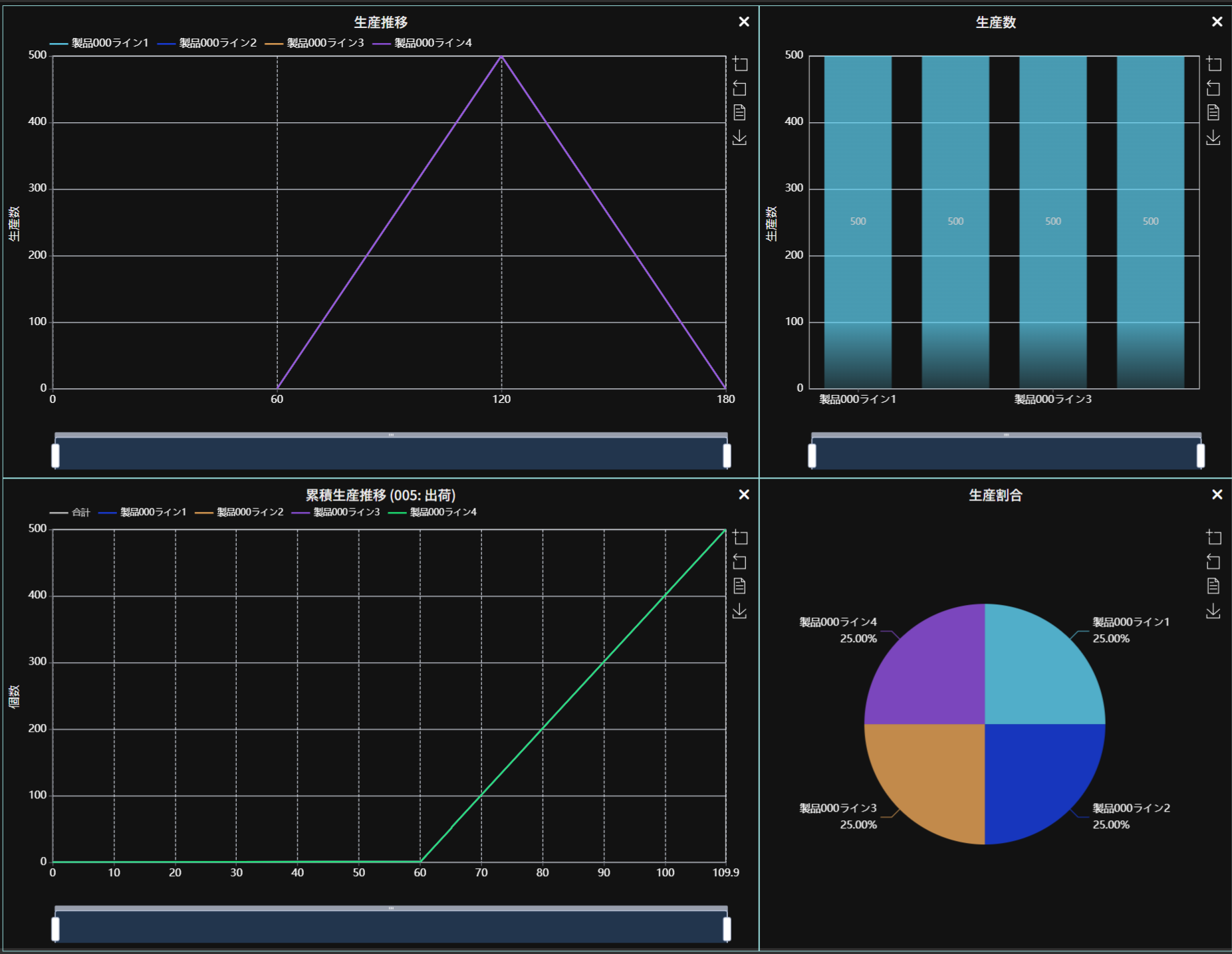Download the 生産割合 pie chart image
The height and width of the screenshot is (954, 1232).
1213,611
